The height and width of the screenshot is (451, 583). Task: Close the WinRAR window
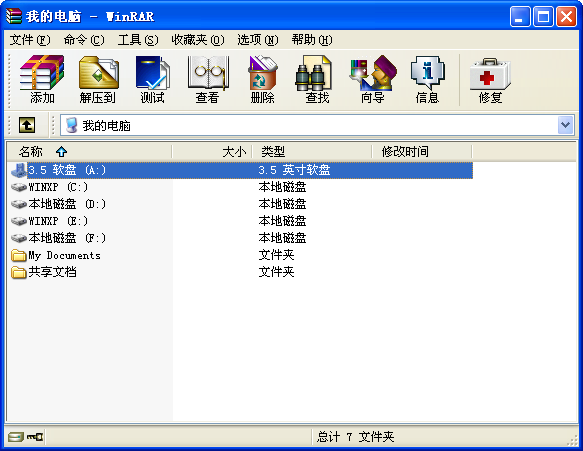point(566,17)
